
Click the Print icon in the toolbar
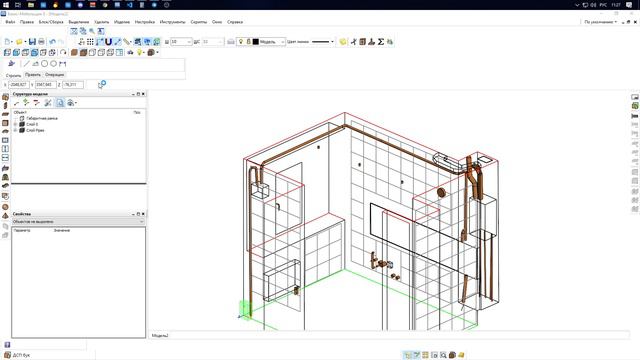41,42
